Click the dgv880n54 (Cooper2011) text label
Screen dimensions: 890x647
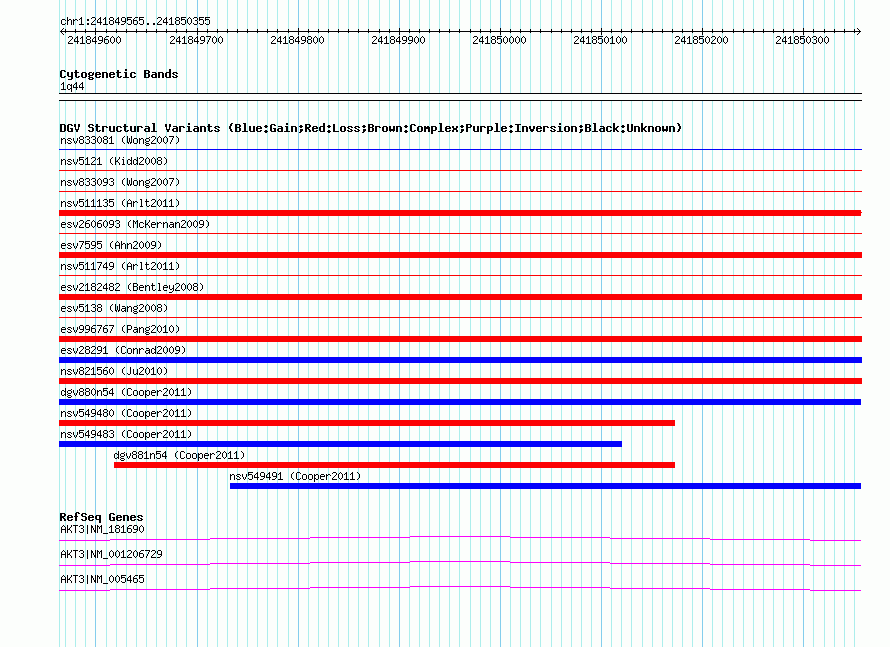tap(126, 392)
